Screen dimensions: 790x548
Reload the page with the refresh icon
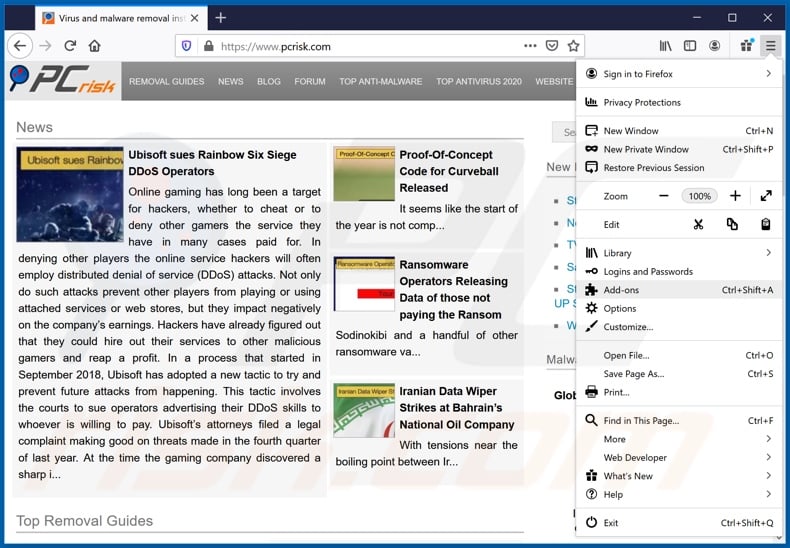coord(70,46)
